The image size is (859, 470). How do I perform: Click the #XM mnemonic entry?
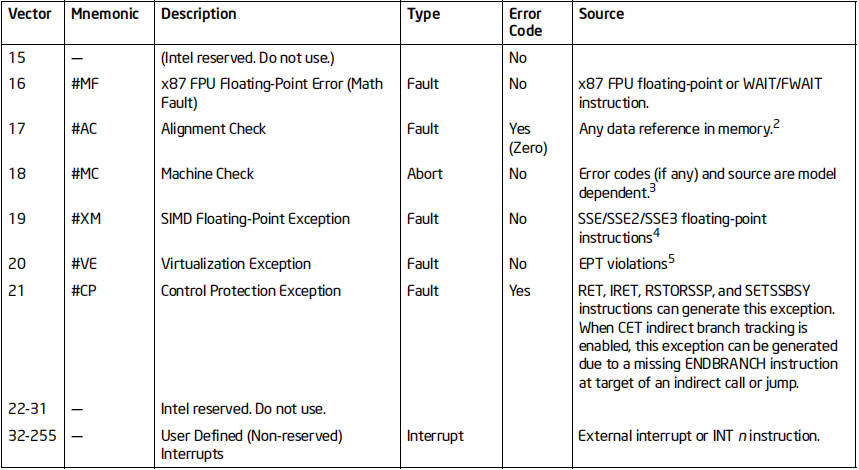tap(86, 219)
